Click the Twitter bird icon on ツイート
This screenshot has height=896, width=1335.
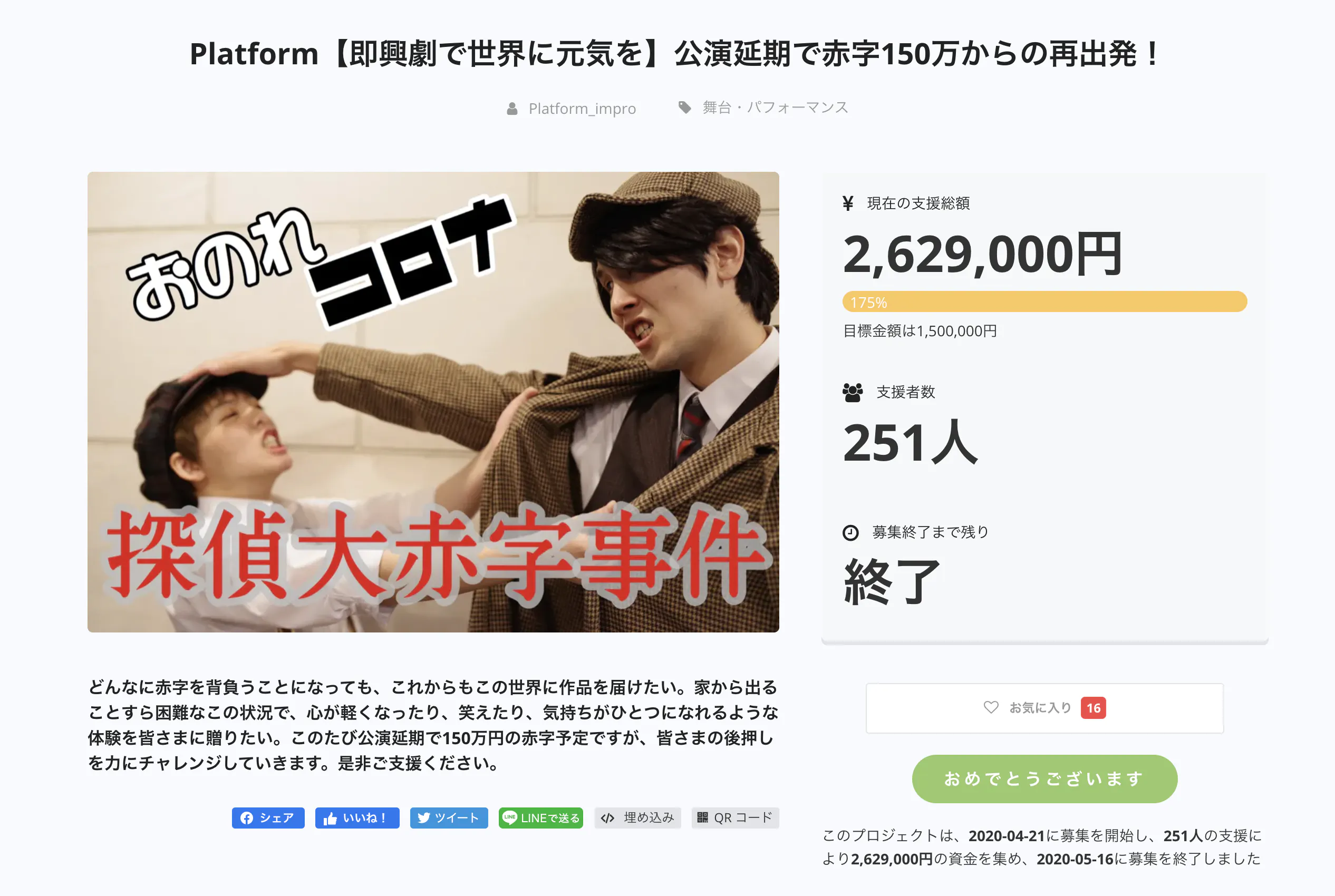pos(423,817)
